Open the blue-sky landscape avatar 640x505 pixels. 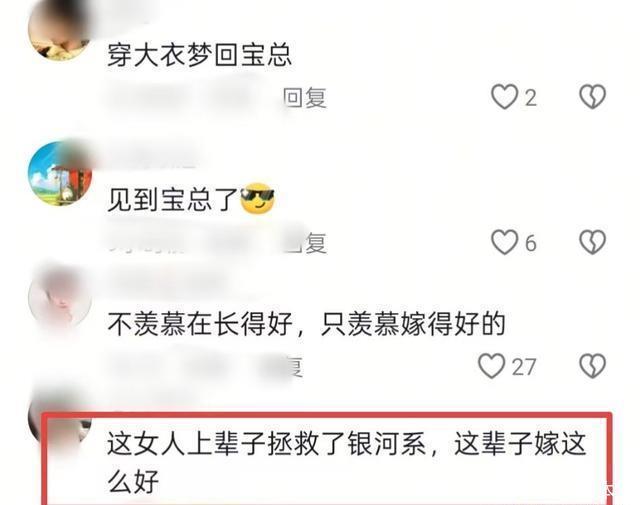click(x=60, y=173)
